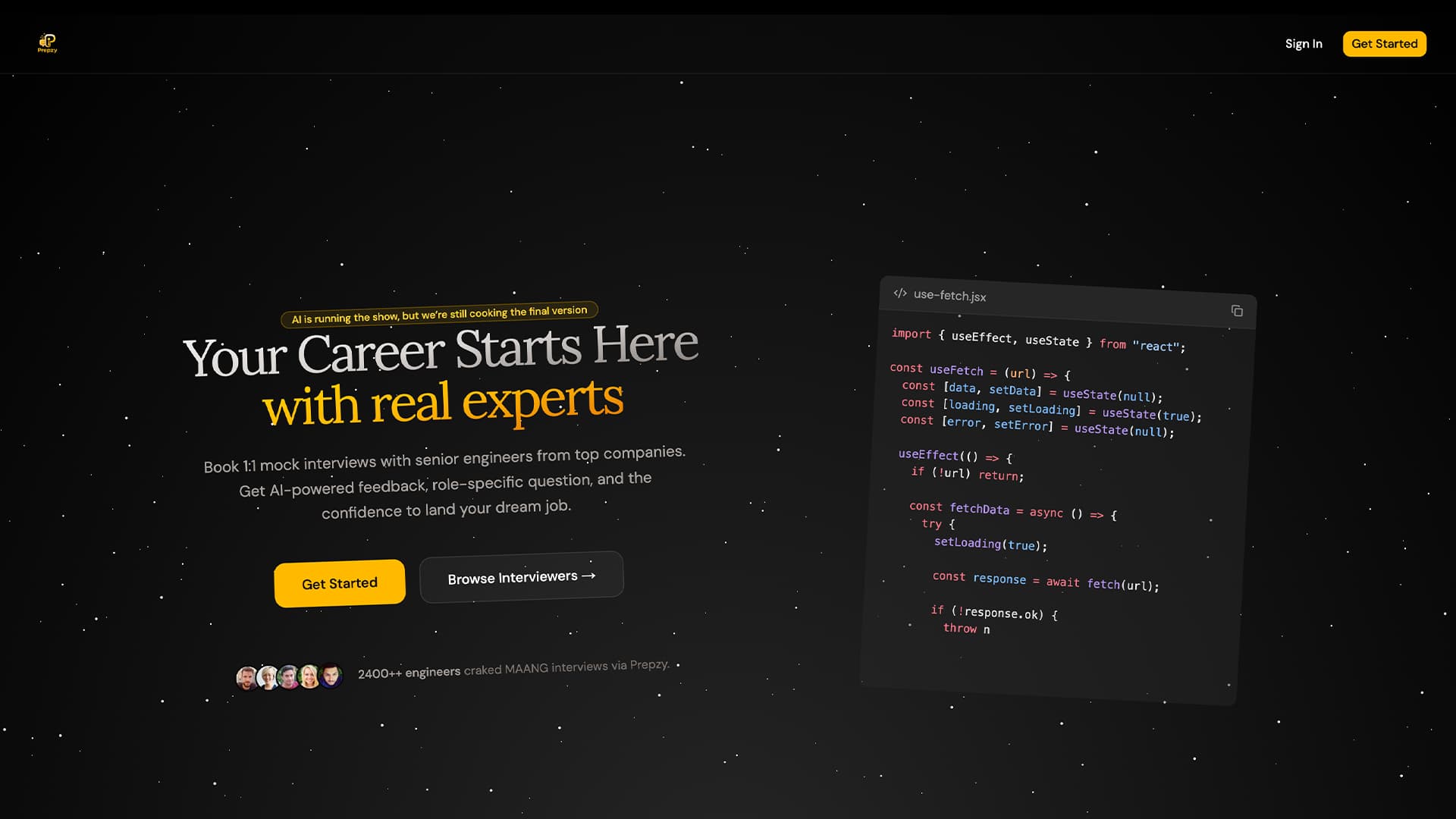1456x819 pixels.
Task: Select the third engineer avatar
Action: [x=288, y=676]
